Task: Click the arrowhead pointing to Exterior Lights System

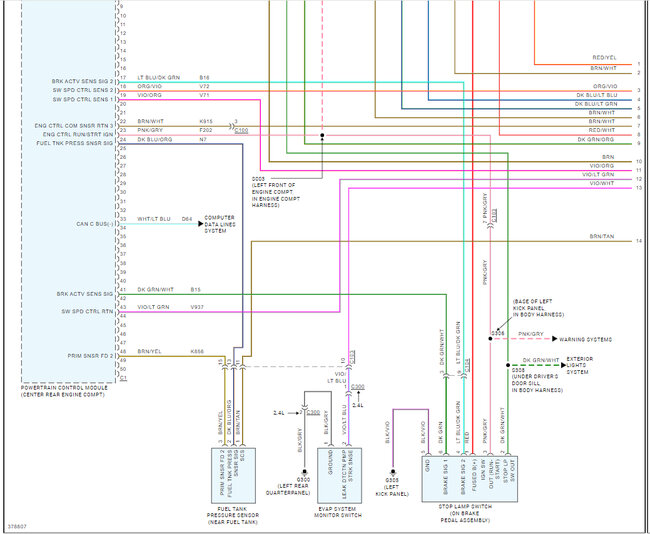Action: tap(563, 365)
